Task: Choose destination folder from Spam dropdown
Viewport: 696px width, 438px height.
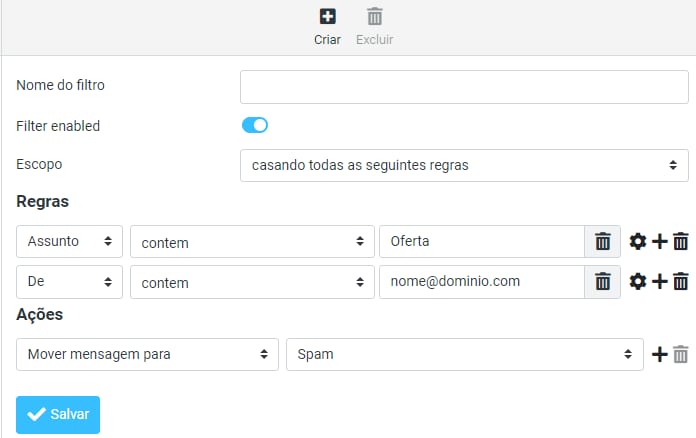Action: (464, 354)
